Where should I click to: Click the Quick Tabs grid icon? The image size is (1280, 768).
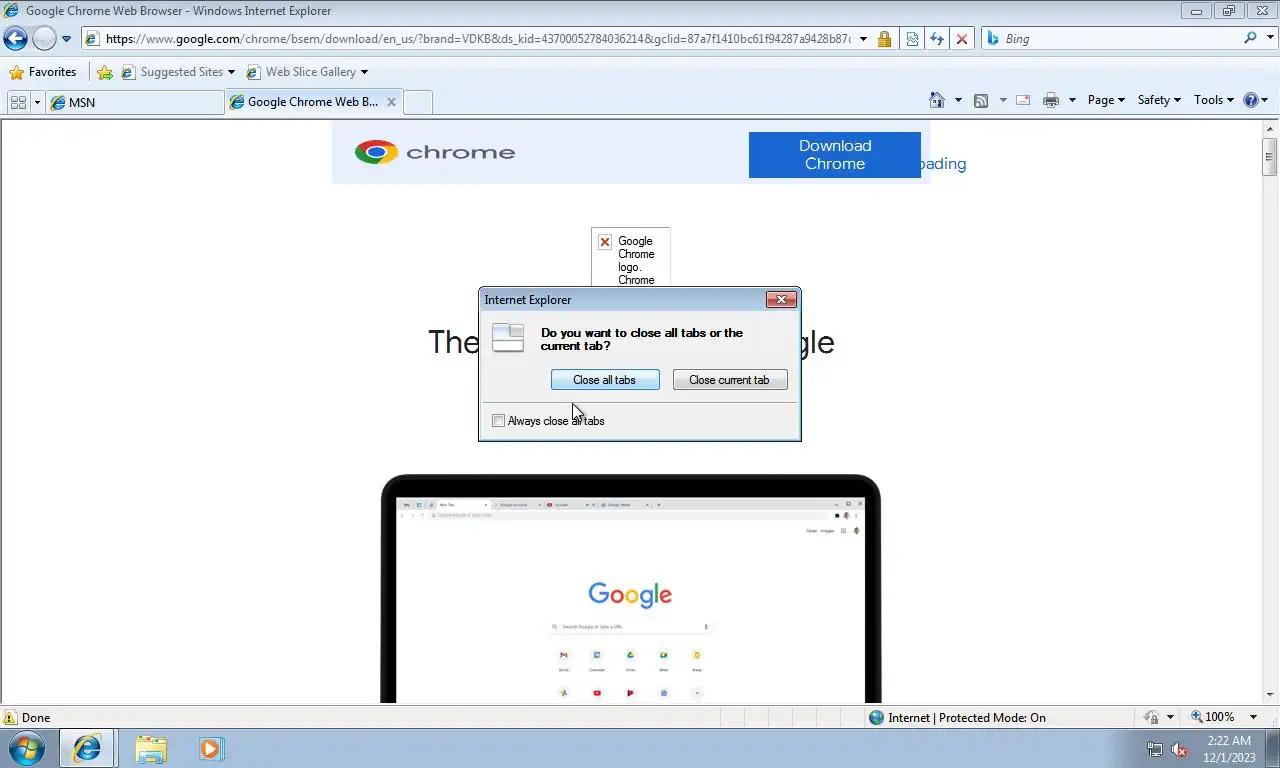pos(18,102)
